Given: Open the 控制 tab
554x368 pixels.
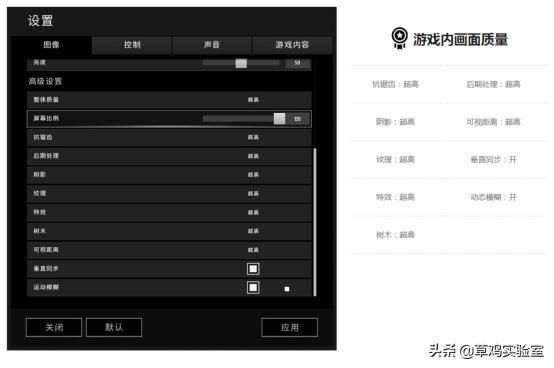Looking at the screenshot, I should 132,45.
